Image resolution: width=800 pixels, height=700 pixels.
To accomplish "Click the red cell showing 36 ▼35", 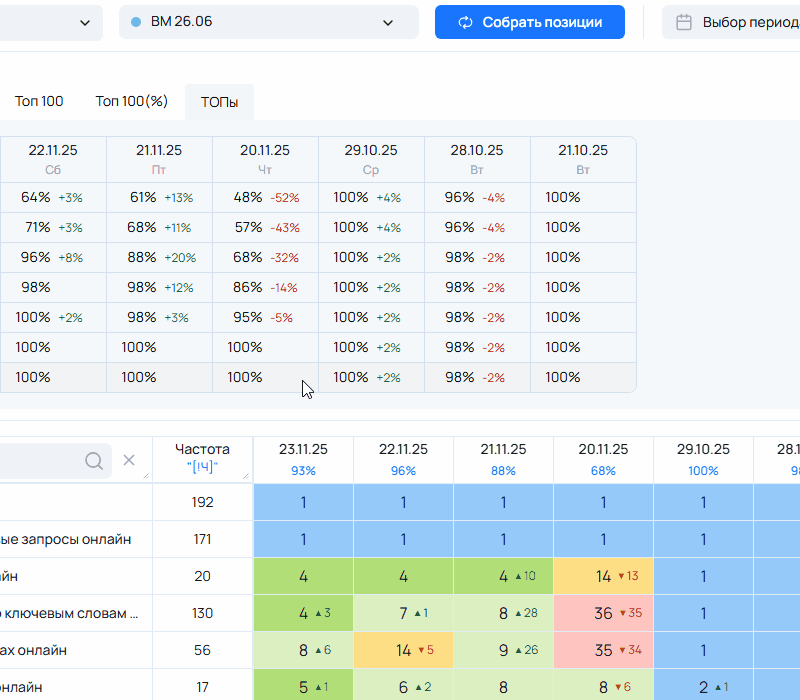I will [603, 613].
